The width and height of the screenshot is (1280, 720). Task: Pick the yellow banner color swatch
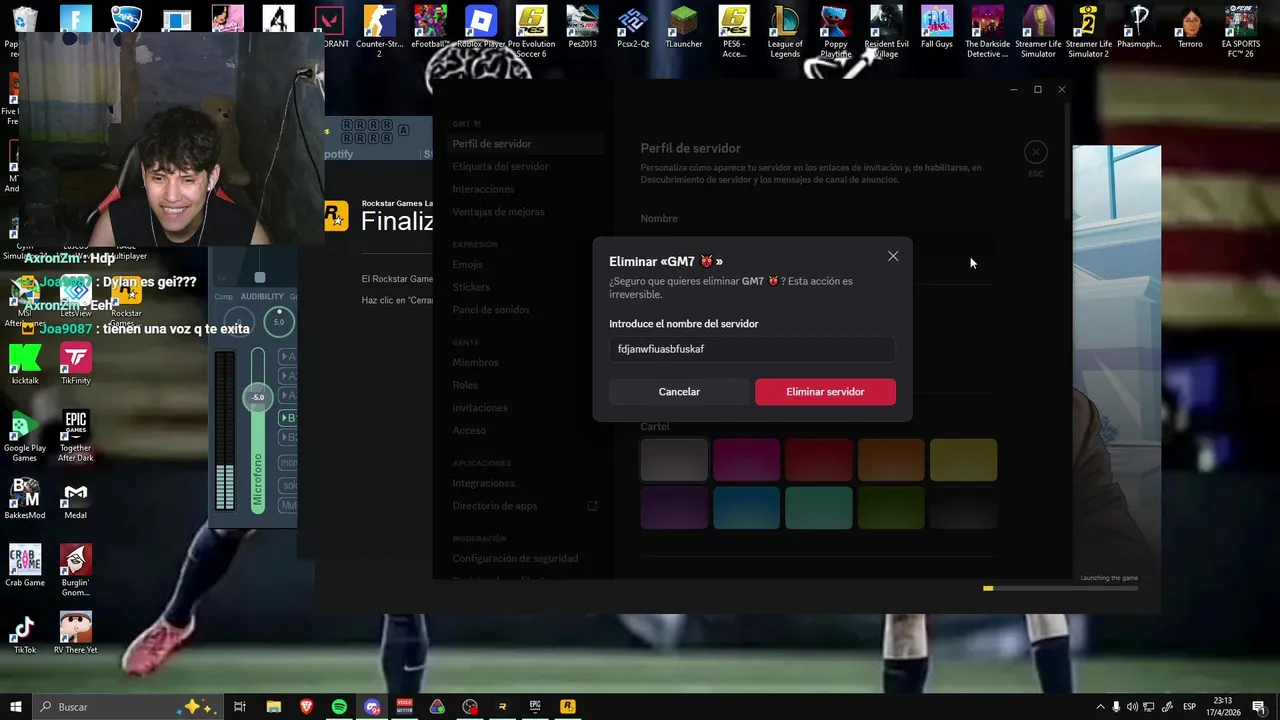(963, 460)
